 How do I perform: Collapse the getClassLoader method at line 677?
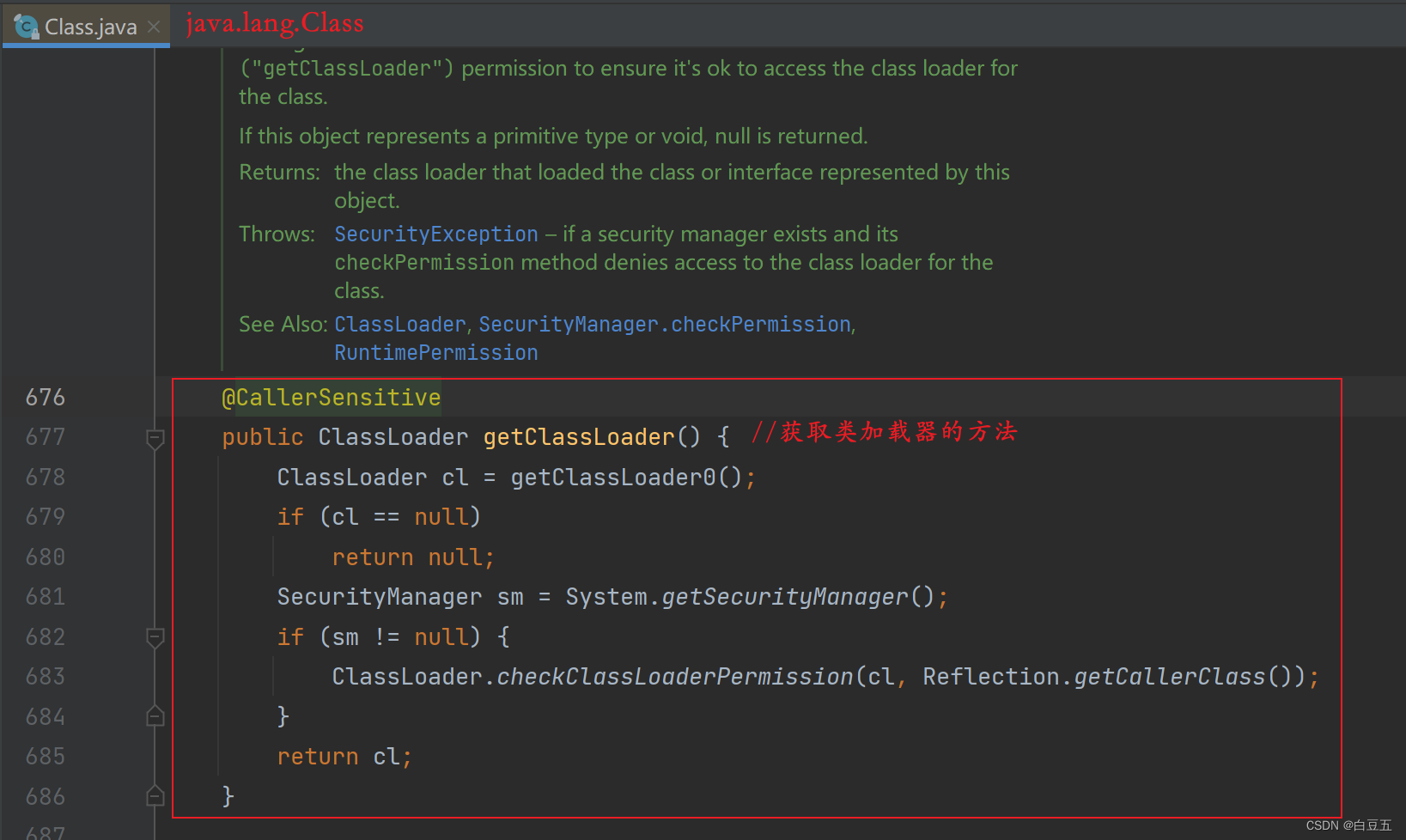click(155, 440)
